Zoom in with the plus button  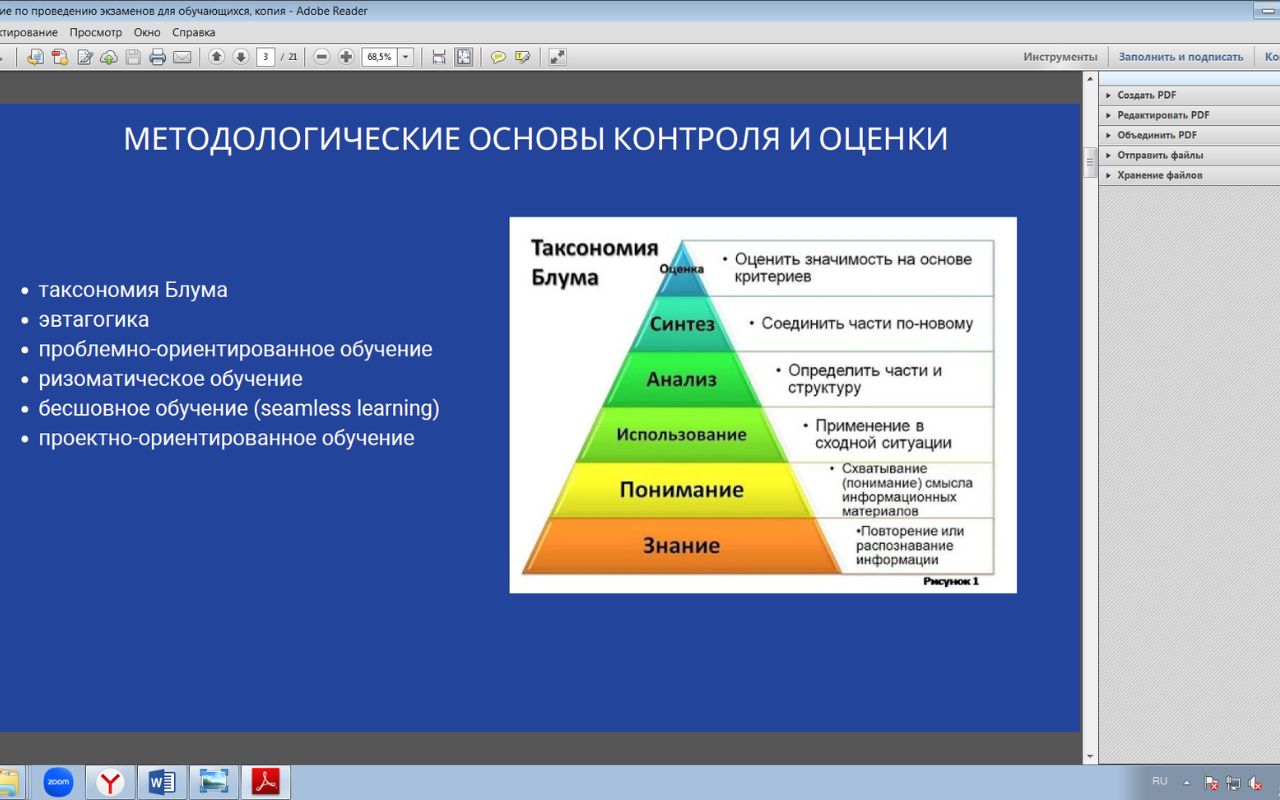[346, 57]
